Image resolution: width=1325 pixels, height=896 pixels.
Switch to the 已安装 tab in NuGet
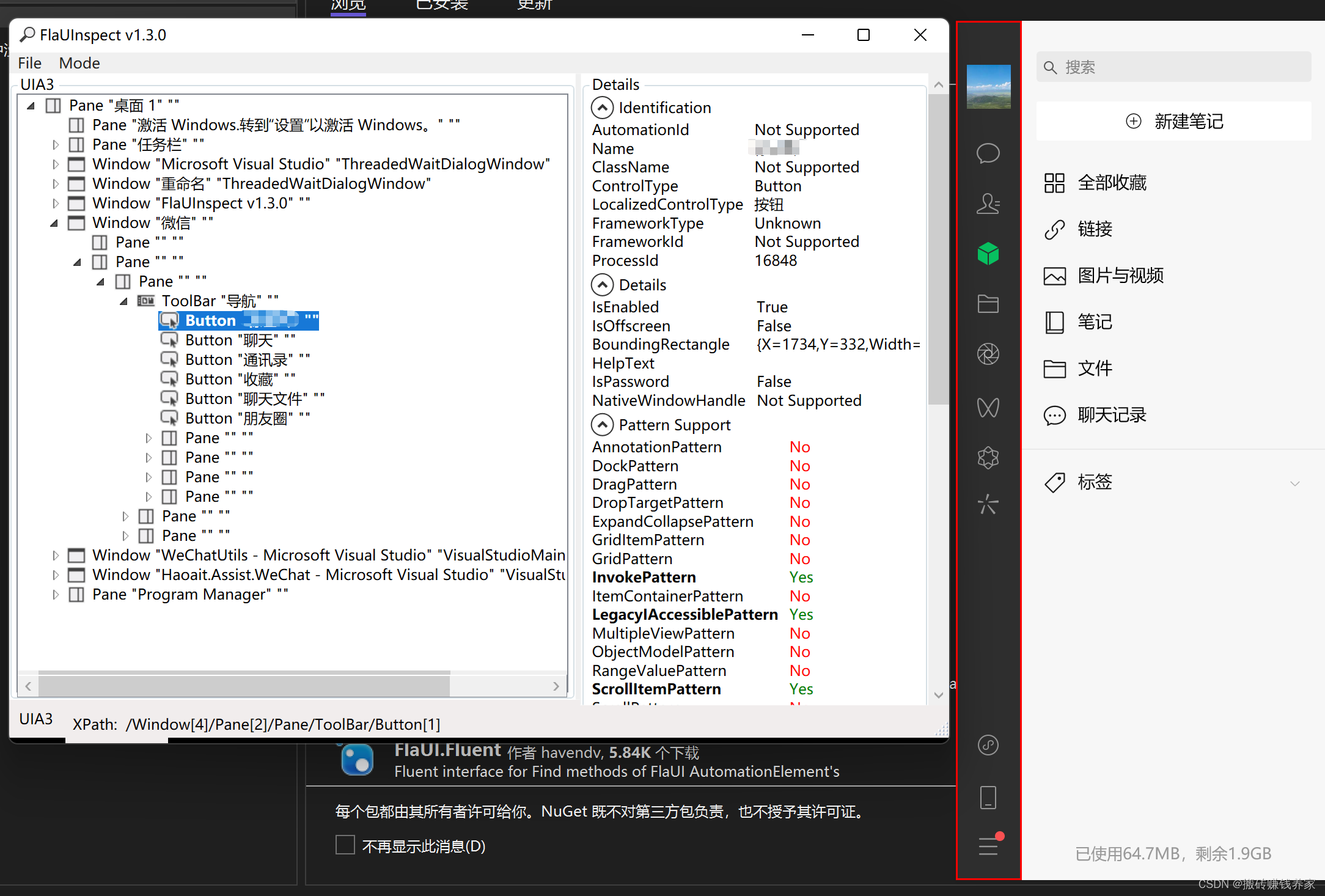coord(441,5)
